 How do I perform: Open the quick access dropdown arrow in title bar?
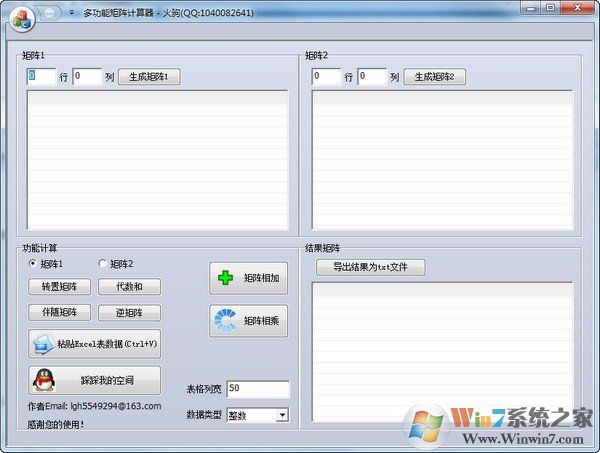[x=71, y=13]
